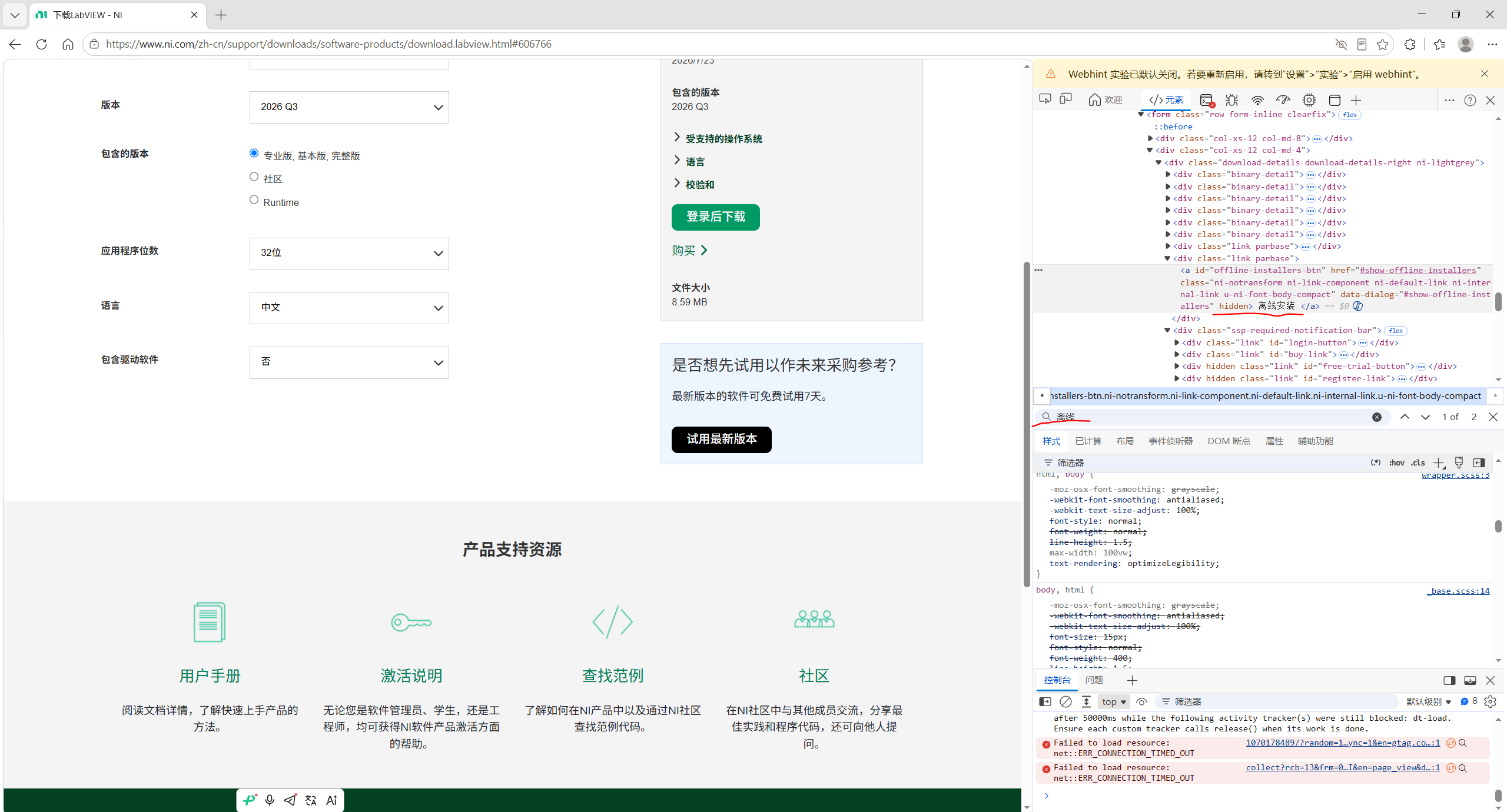Open the 应用程序位数 32位 dropdown
Image resolution: width=1507 pixels, height=812 pixels.
pos(349,254)
